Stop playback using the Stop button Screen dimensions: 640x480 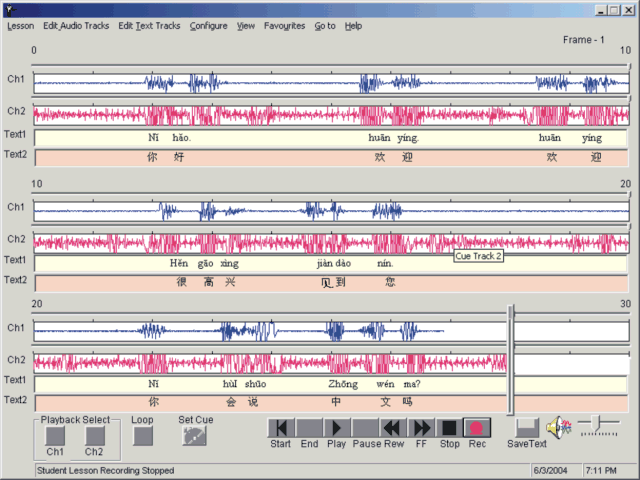450,429
